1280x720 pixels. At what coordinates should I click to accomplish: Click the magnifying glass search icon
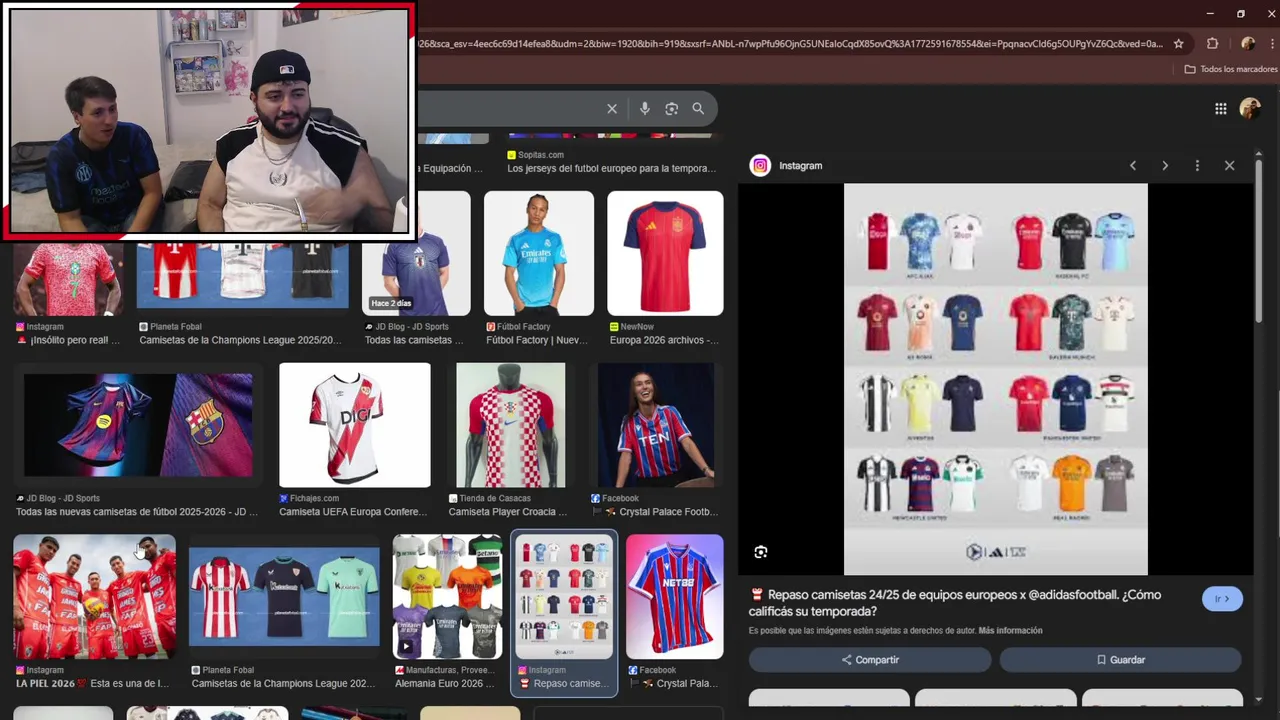tap(698, 109)
